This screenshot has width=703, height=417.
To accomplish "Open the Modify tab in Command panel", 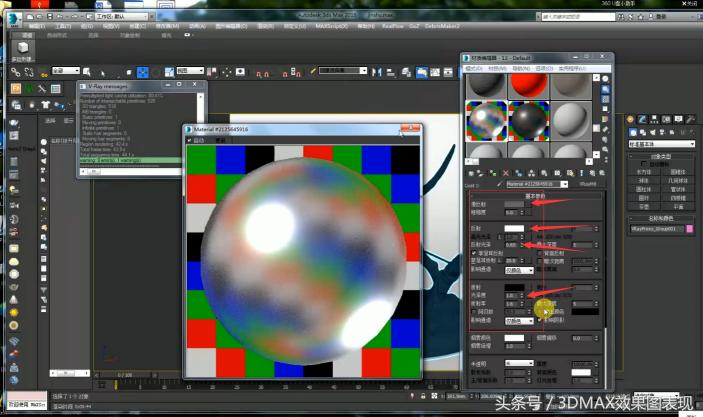I will pos(642,119).
